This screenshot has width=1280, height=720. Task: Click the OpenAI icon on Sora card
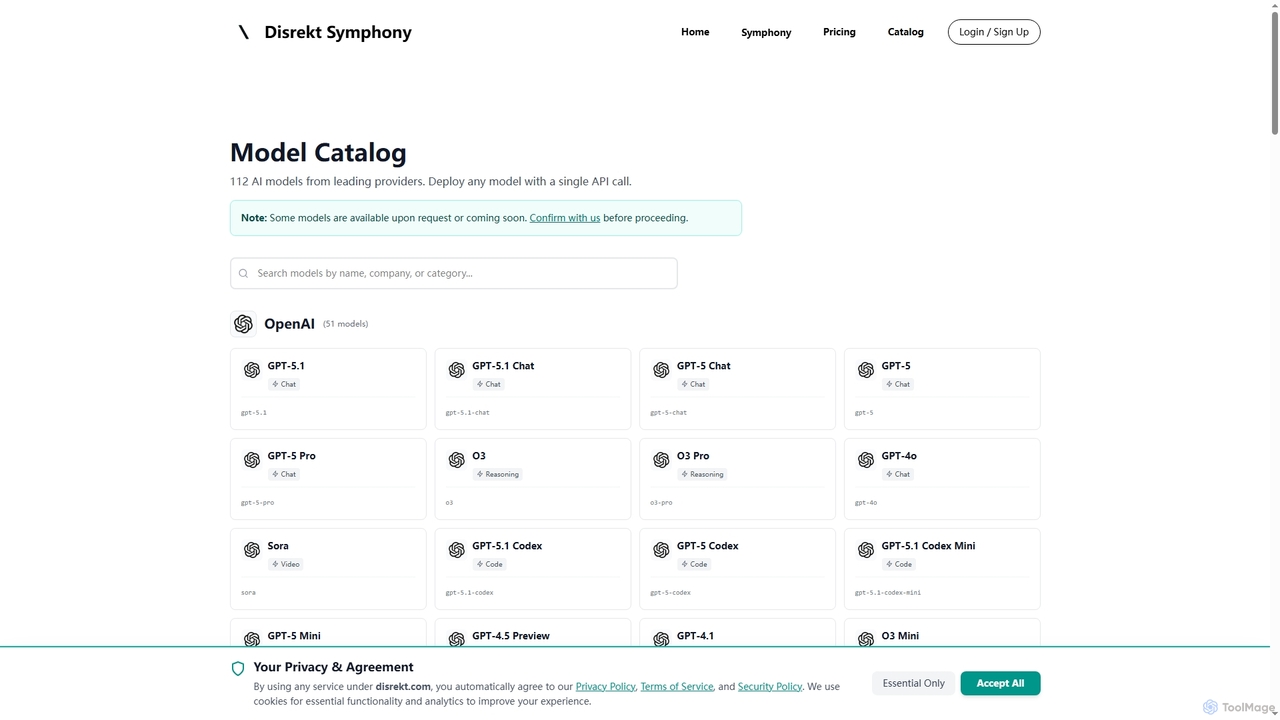252,550
